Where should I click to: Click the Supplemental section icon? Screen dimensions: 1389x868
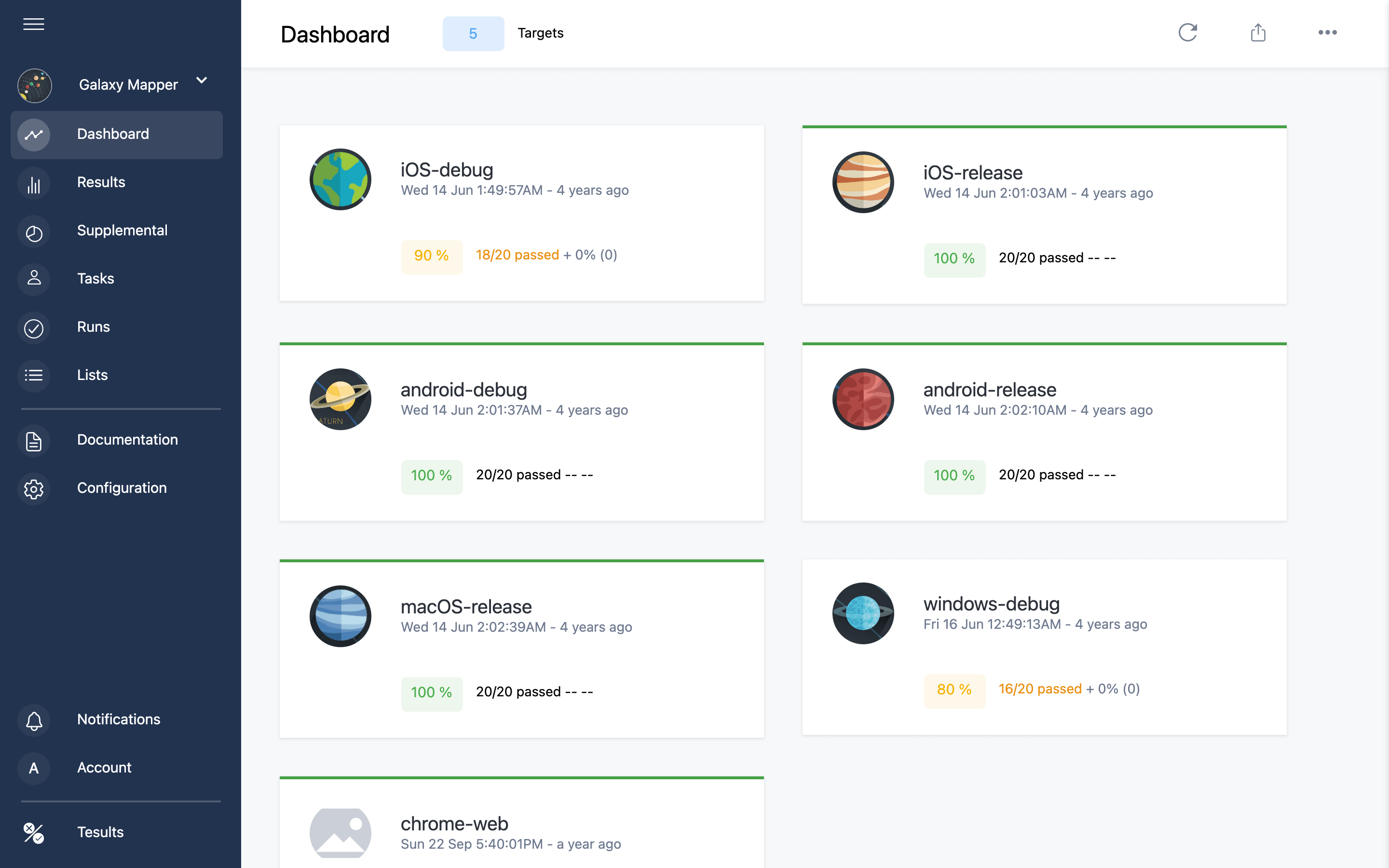[x=33, y=230]
